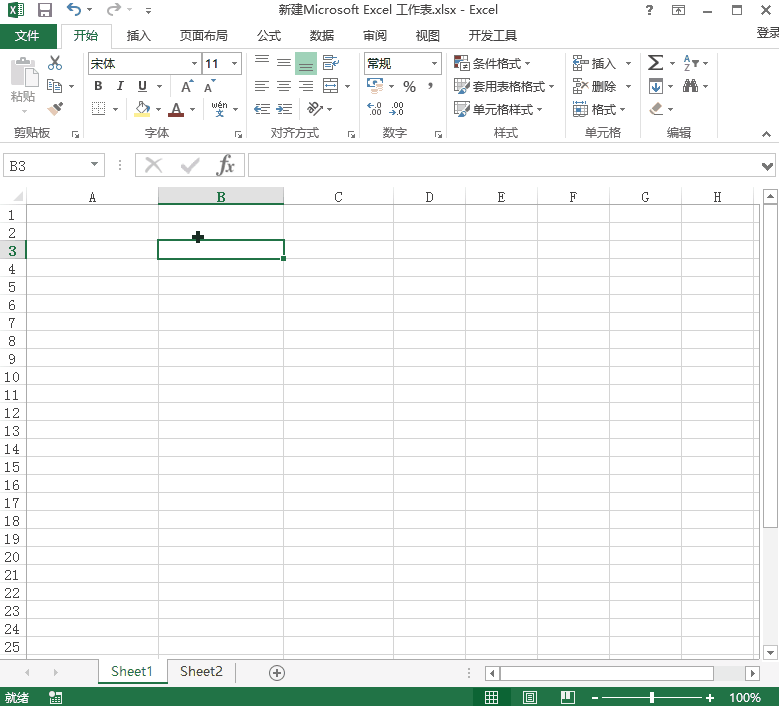779x706 pixels.
Task: Decrease font size with the small A icon
Action: 209,86
